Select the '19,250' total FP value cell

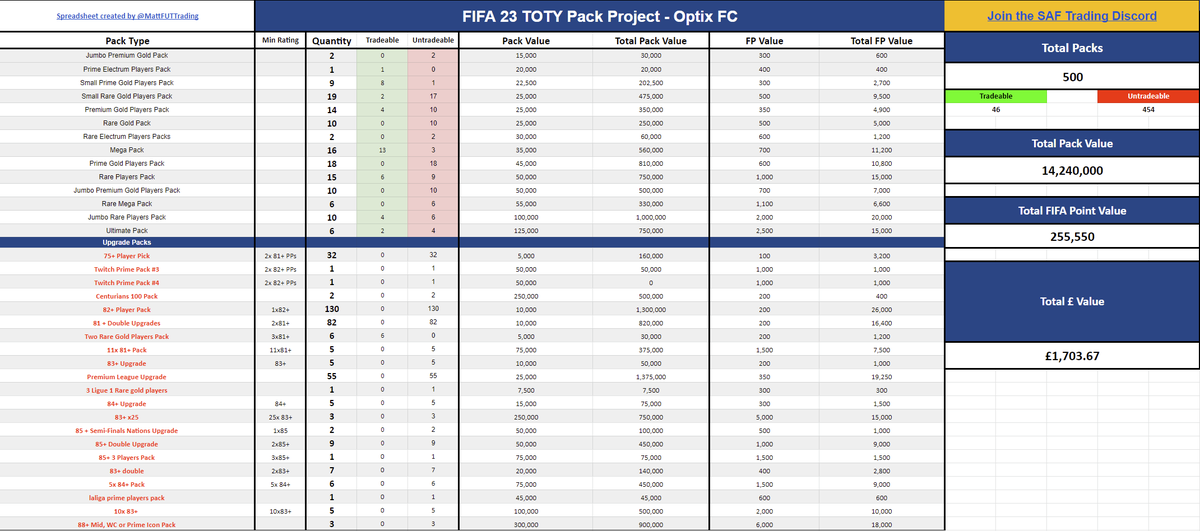pyautogui.click(x=881, y=377)
